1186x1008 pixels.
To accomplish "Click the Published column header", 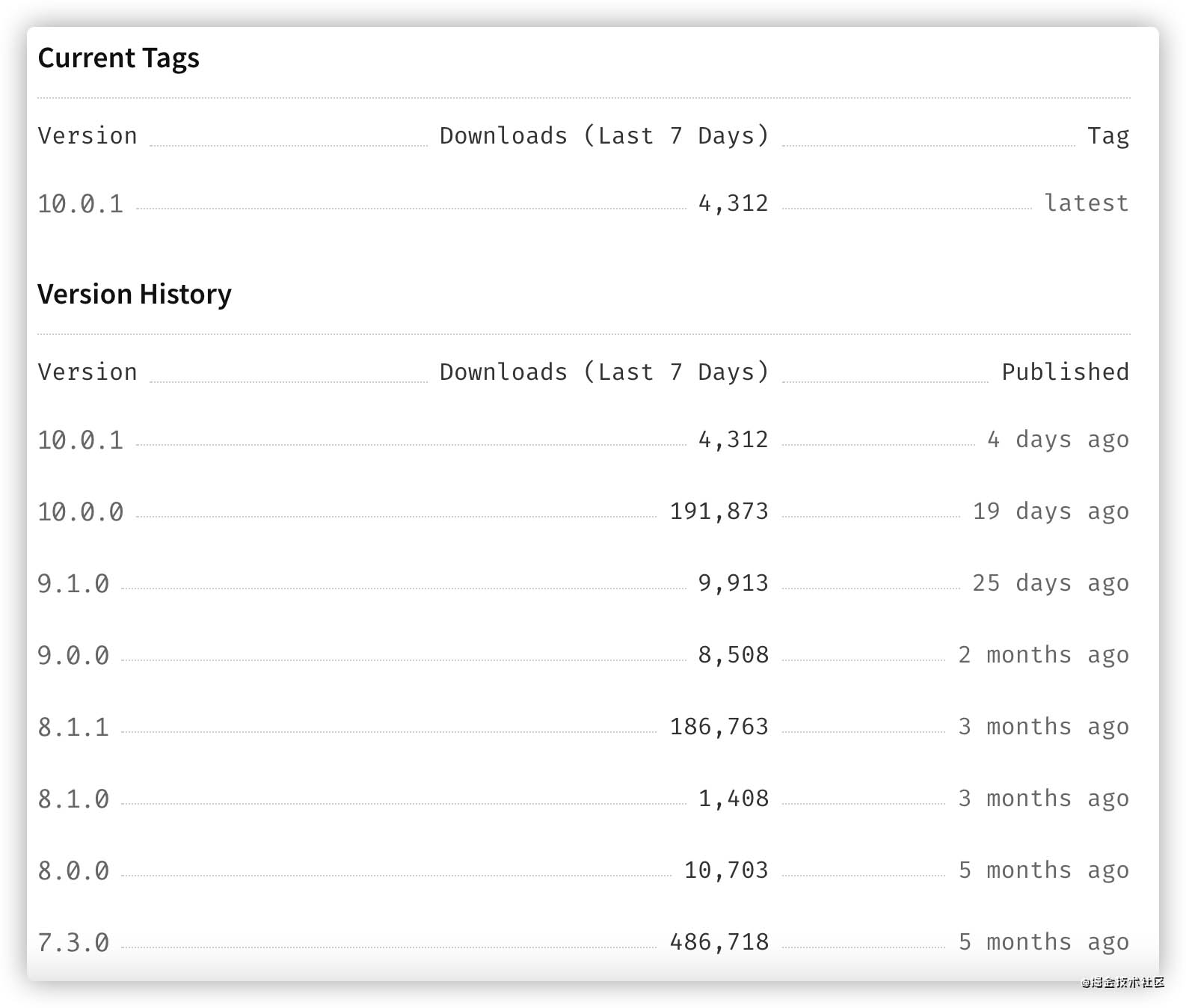I will pos(1066,372).
